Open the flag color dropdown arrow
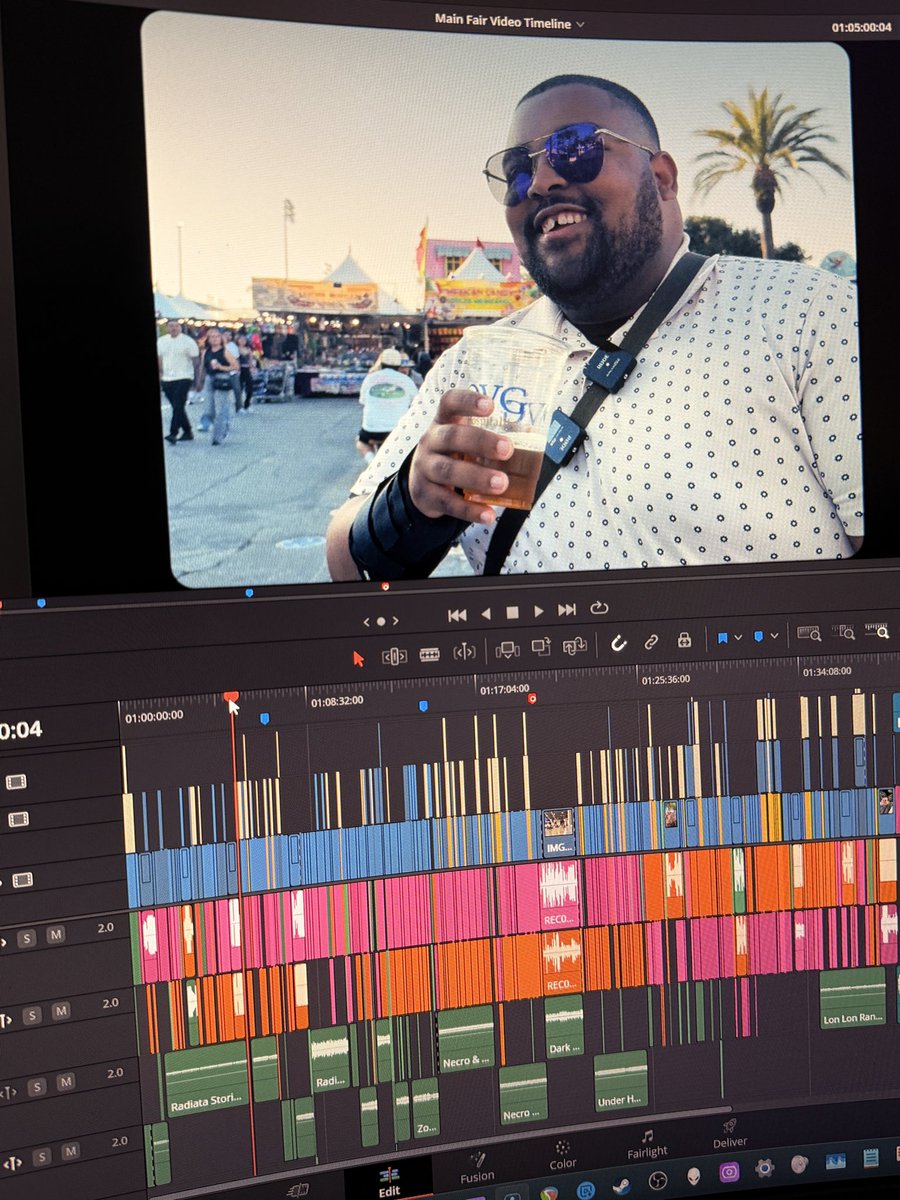The height and width of the screenshot is (1200, 900). point(738,637)
